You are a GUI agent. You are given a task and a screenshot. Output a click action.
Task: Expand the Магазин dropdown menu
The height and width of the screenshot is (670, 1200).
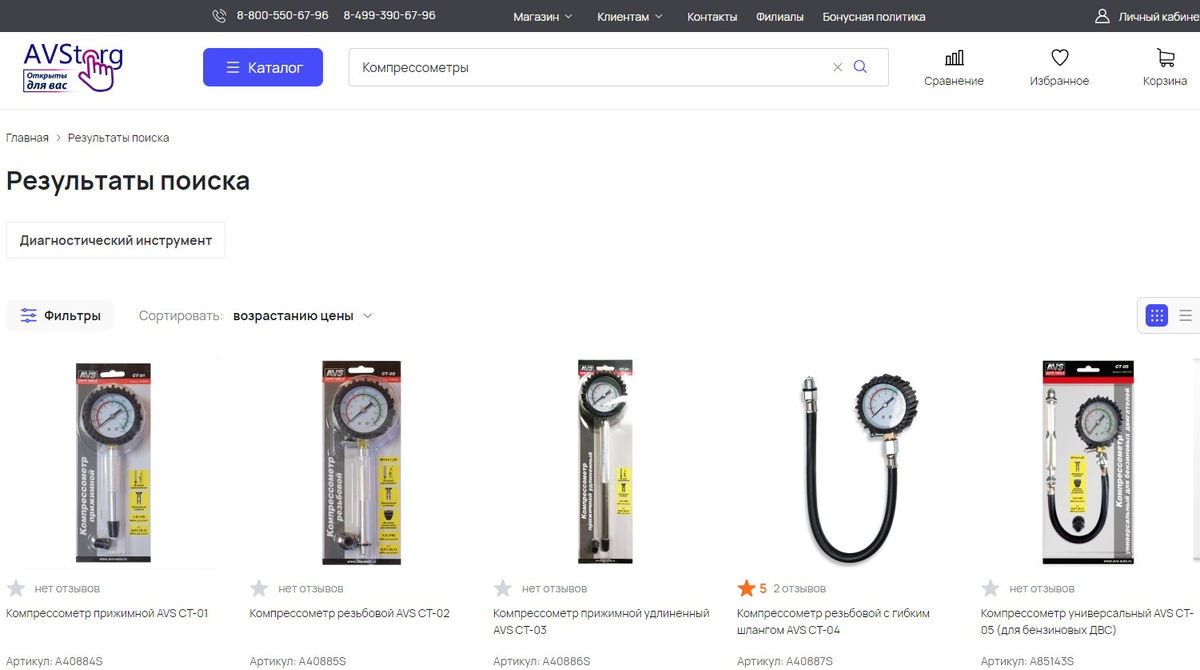click(x=543, y=17)
